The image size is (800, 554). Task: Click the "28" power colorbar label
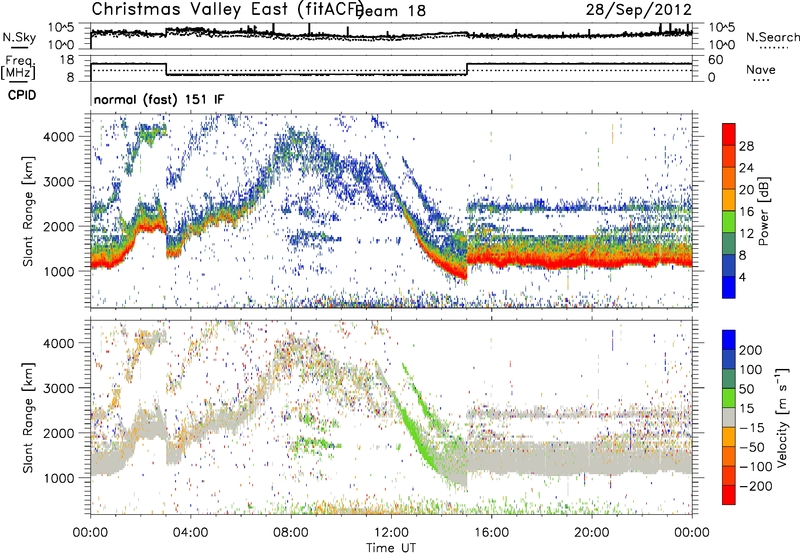point(746,147)
